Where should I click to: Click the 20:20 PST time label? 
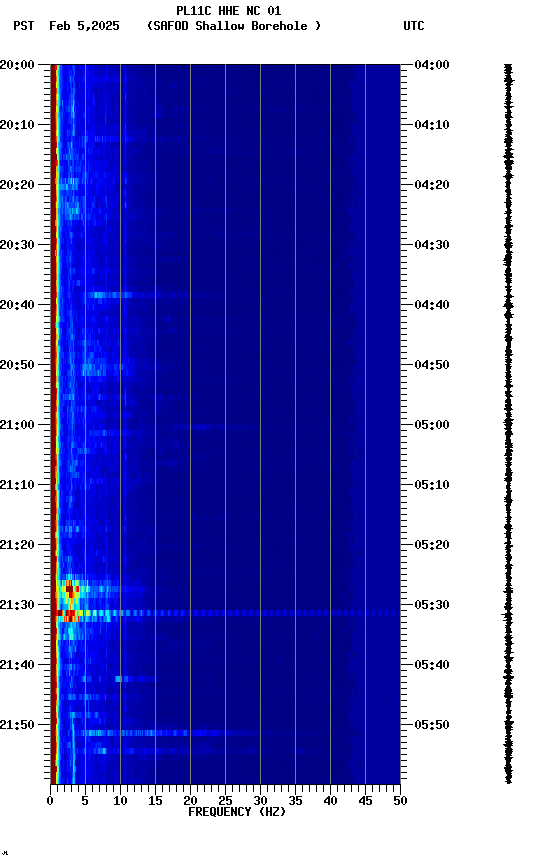click(17, 185)
